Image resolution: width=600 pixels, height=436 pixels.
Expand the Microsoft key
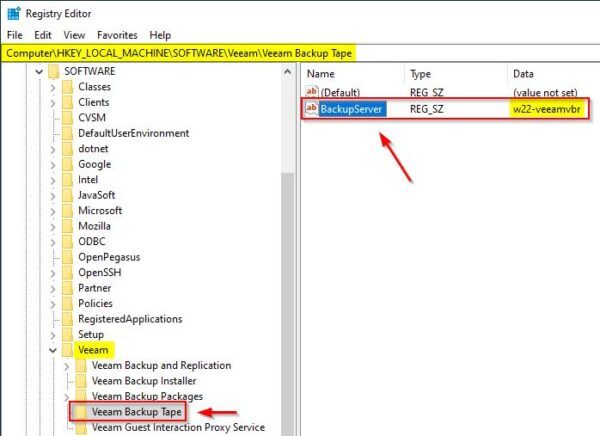click(x=53, y=211)
